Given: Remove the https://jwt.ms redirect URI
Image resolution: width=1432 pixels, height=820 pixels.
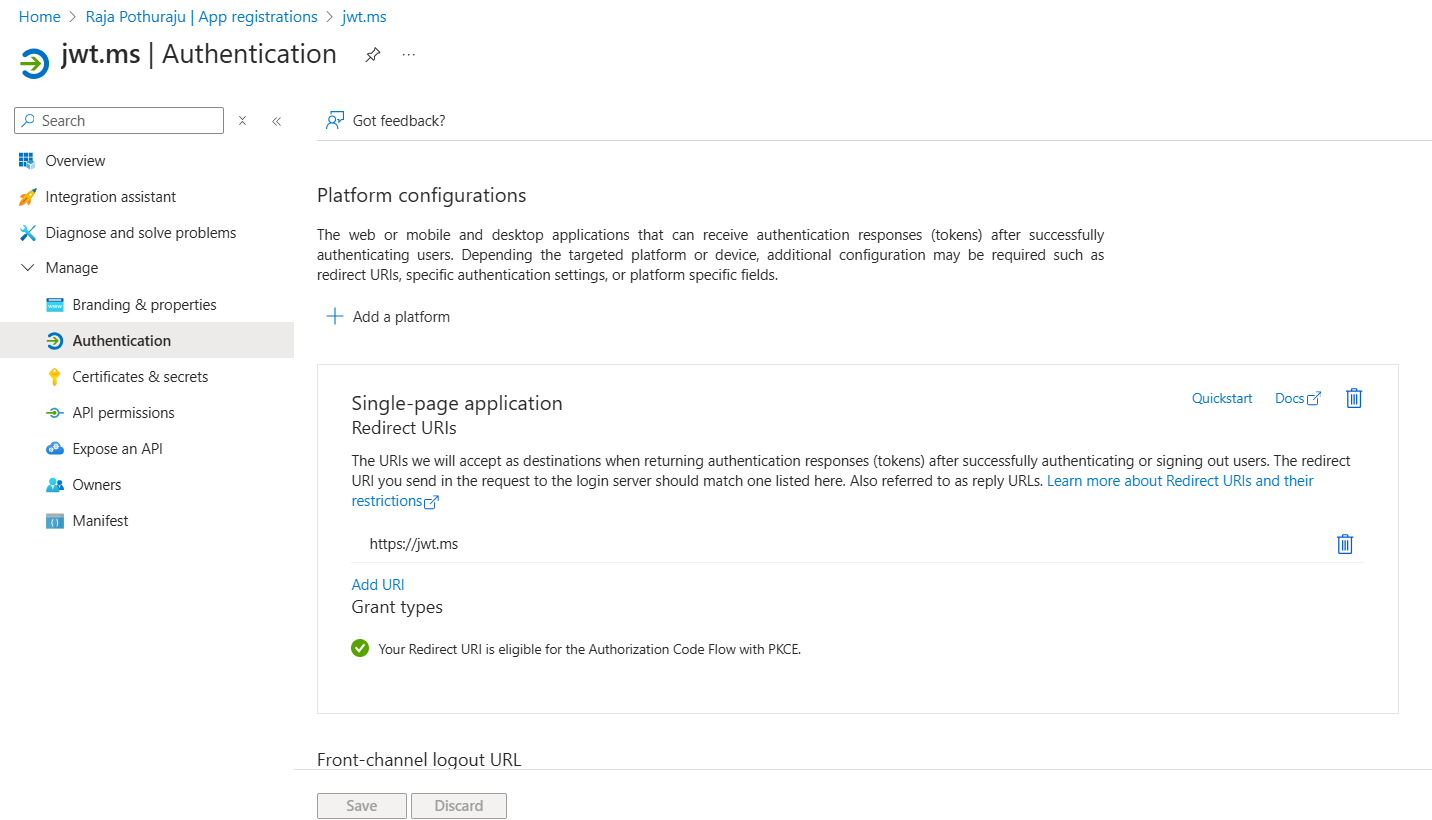Looking at the screenshot, I should (1345, 544).
